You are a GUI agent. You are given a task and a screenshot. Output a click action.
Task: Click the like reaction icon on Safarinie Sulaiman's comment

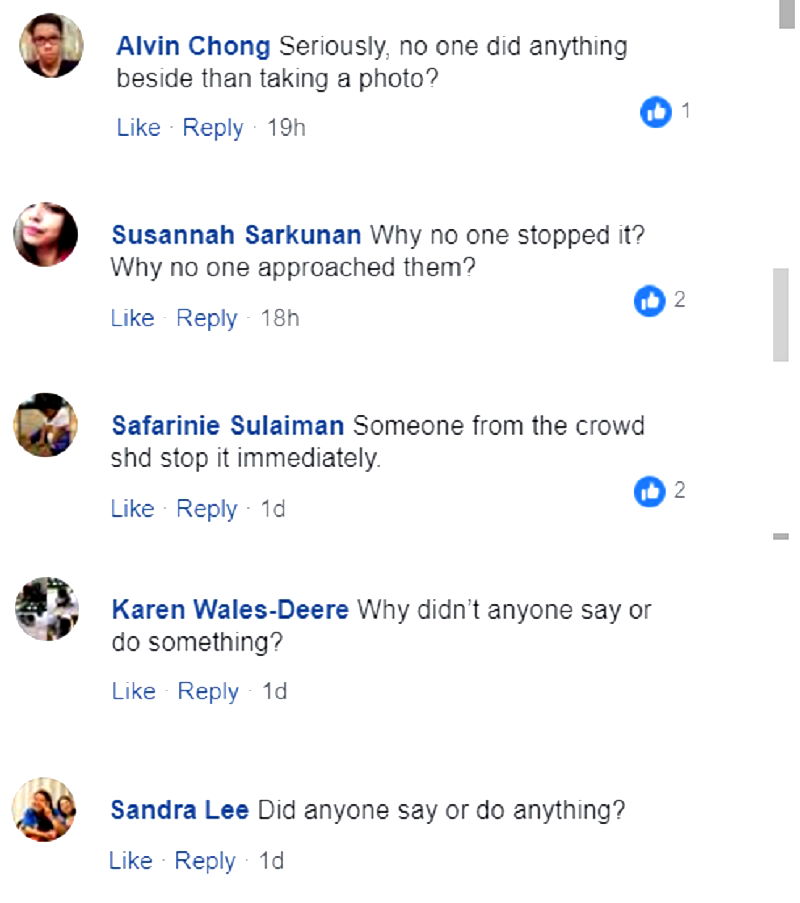pyautogui.click(x=650, y=490)
